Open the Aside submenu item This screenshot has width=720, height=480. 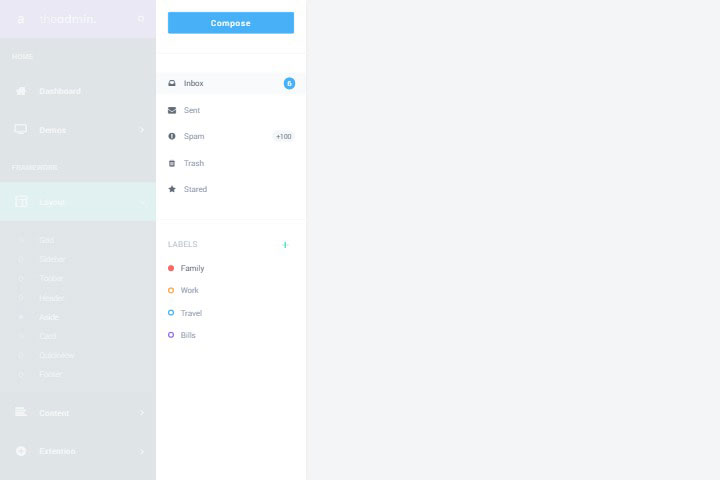coord(49,317)
